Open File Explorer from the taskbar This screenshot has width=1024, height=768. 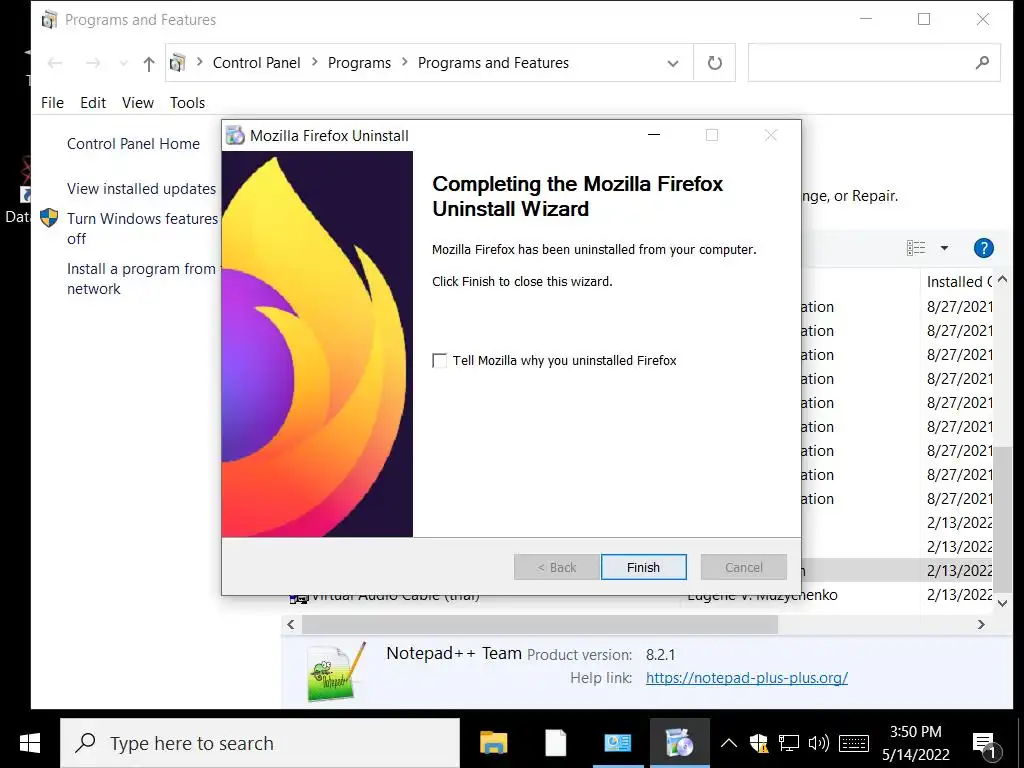point(494,743)
